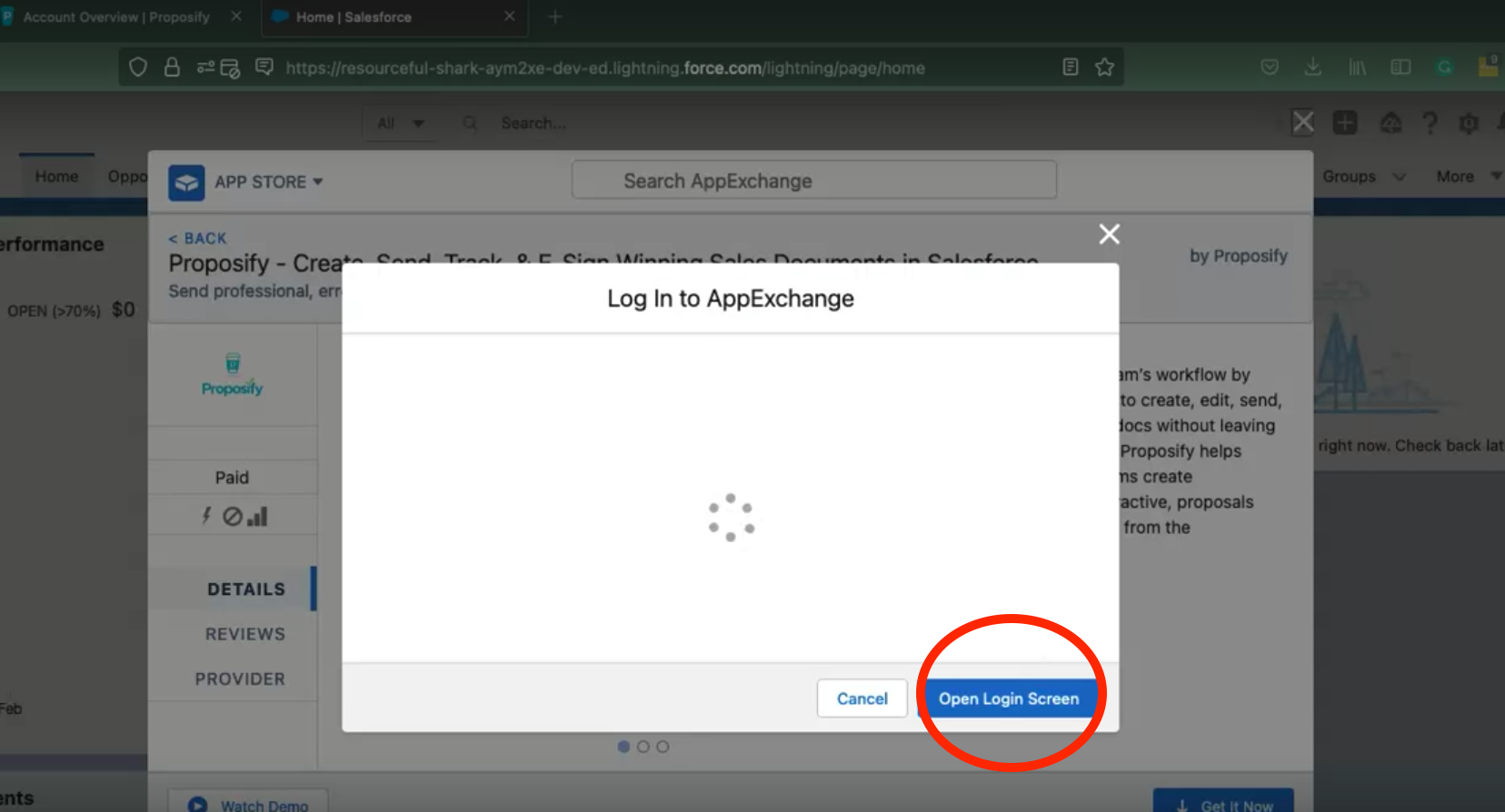The height and width of the screenshot is (812, 1505).
Task: Click the shield tracking protection icon
Action: coord(138,67)
